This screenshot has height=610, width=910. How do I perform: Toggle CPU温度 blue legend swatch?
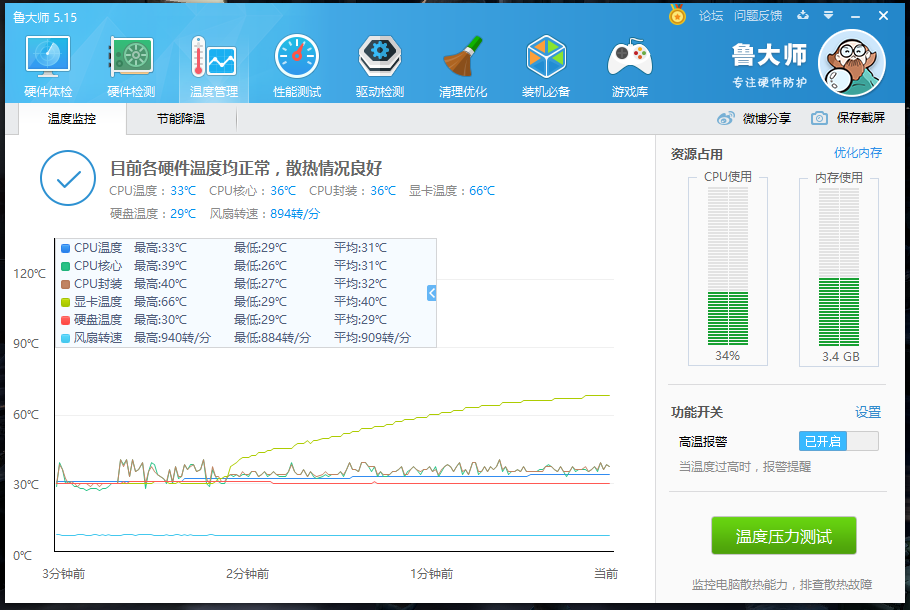click(x=66, y=248)
